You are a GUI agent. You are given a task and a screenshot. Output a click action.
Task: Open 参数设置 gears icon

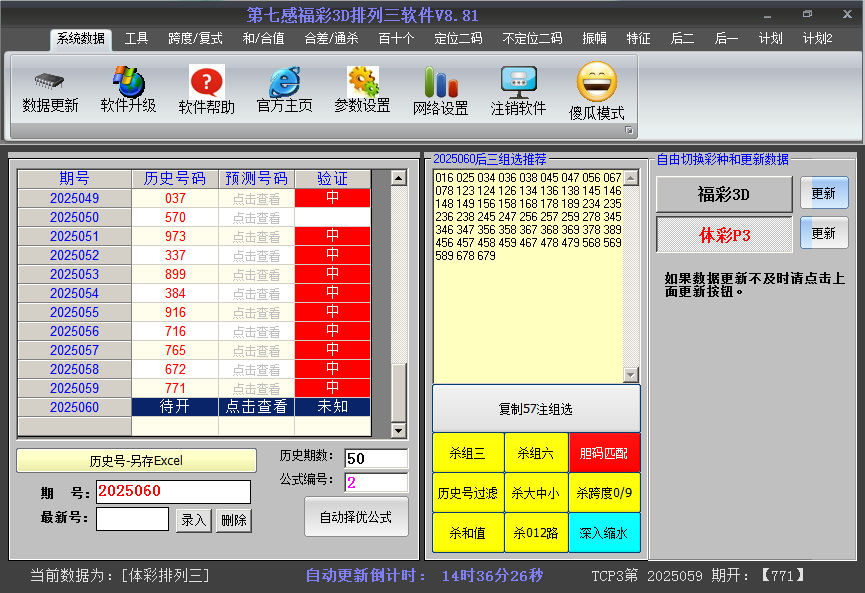click(362, 81)
